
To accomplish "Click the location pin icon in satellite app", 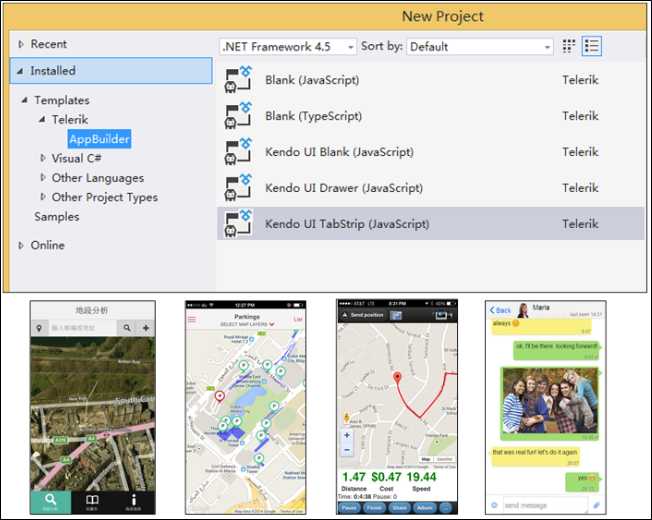I will coord(39,328).
